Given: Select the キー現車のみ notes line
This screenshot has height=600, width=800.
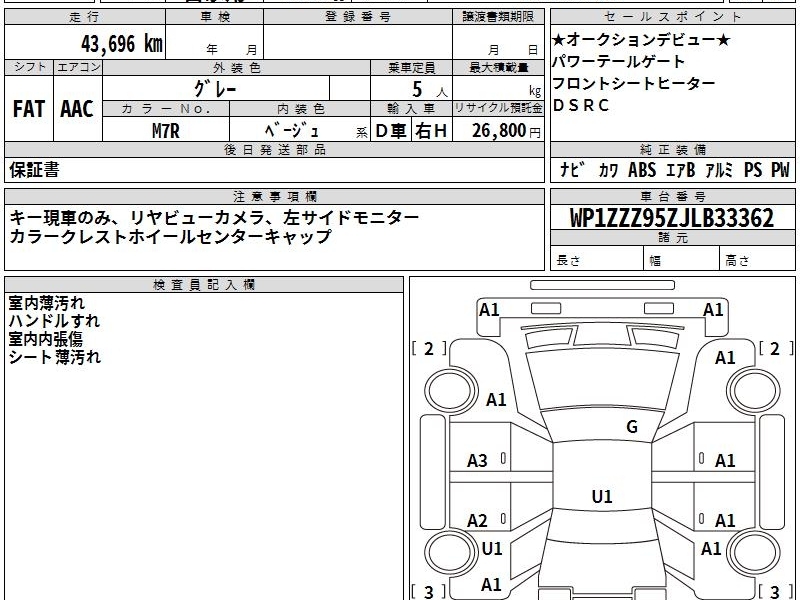Looking at the screenshot, I should coord(214,218).
